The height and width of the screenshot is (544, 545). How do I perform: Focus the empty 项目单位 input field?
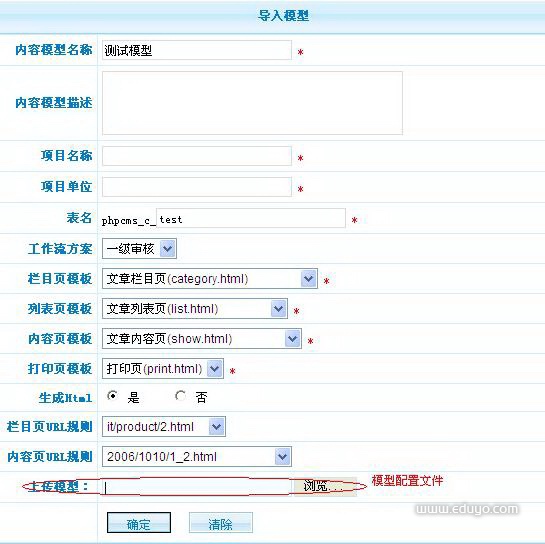197,187
